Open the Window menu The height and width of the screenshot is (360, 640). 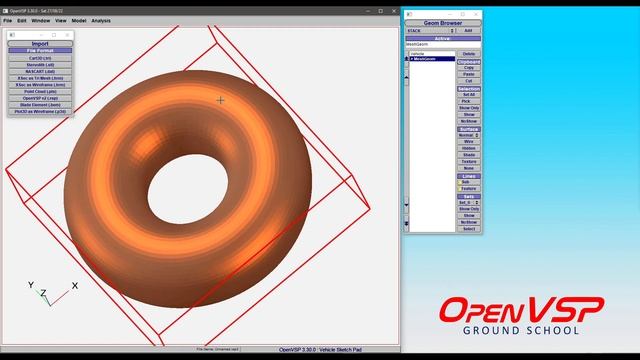(41, 20)
